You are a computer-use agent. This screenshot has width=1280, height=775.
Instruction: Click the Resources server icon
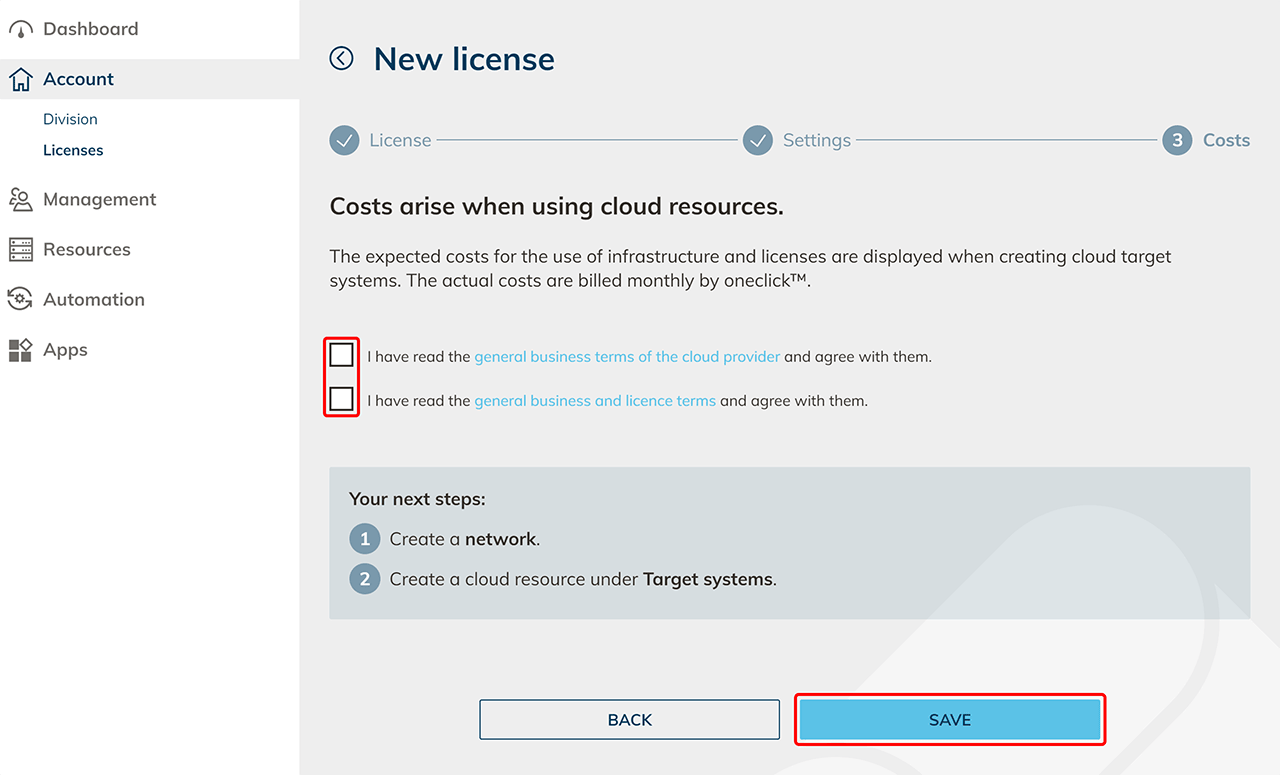[20, 250]
